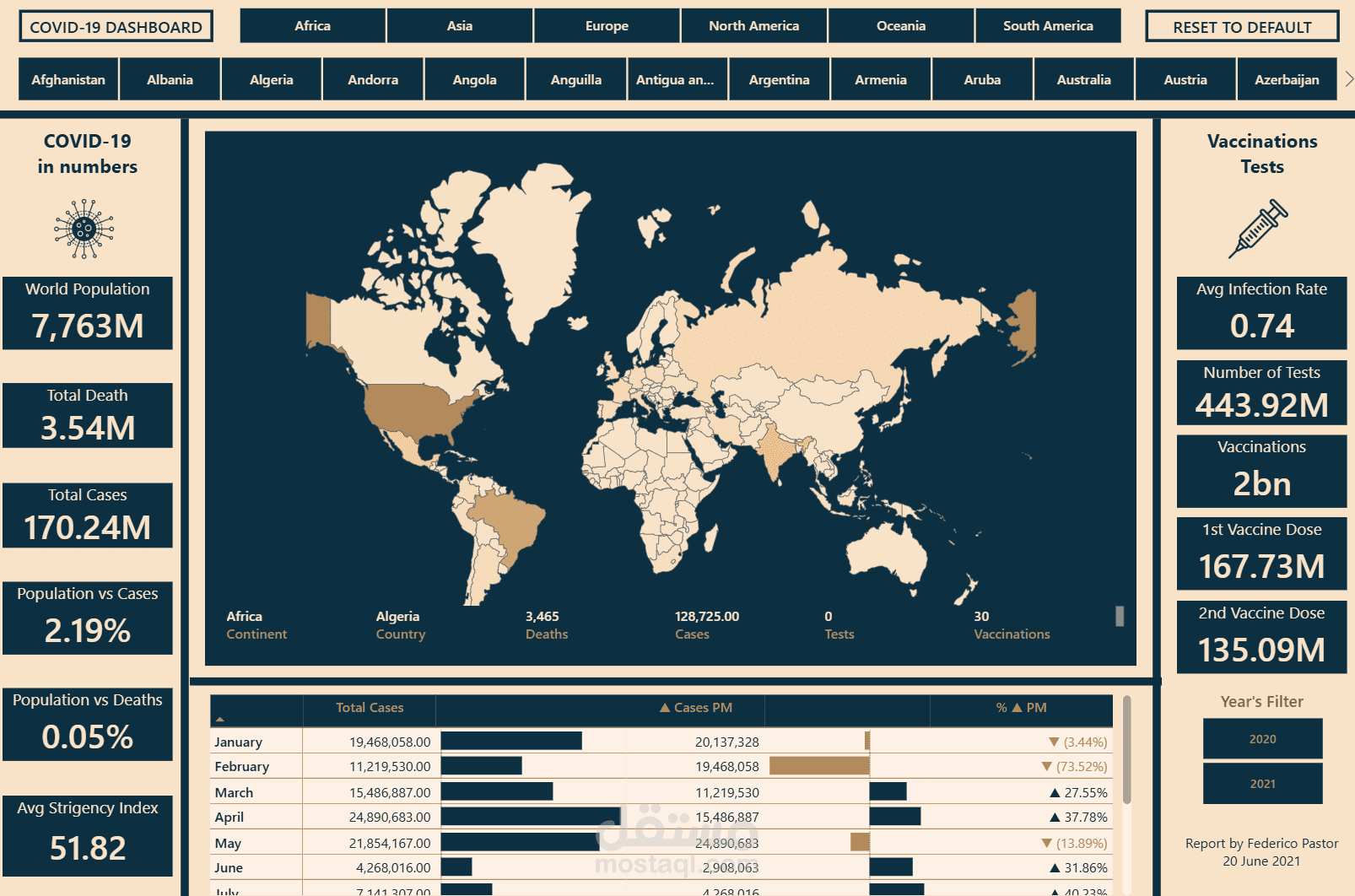Filter continent to Europe
The height and width of the screenshot is (896, 1355).
click(607, 25)
